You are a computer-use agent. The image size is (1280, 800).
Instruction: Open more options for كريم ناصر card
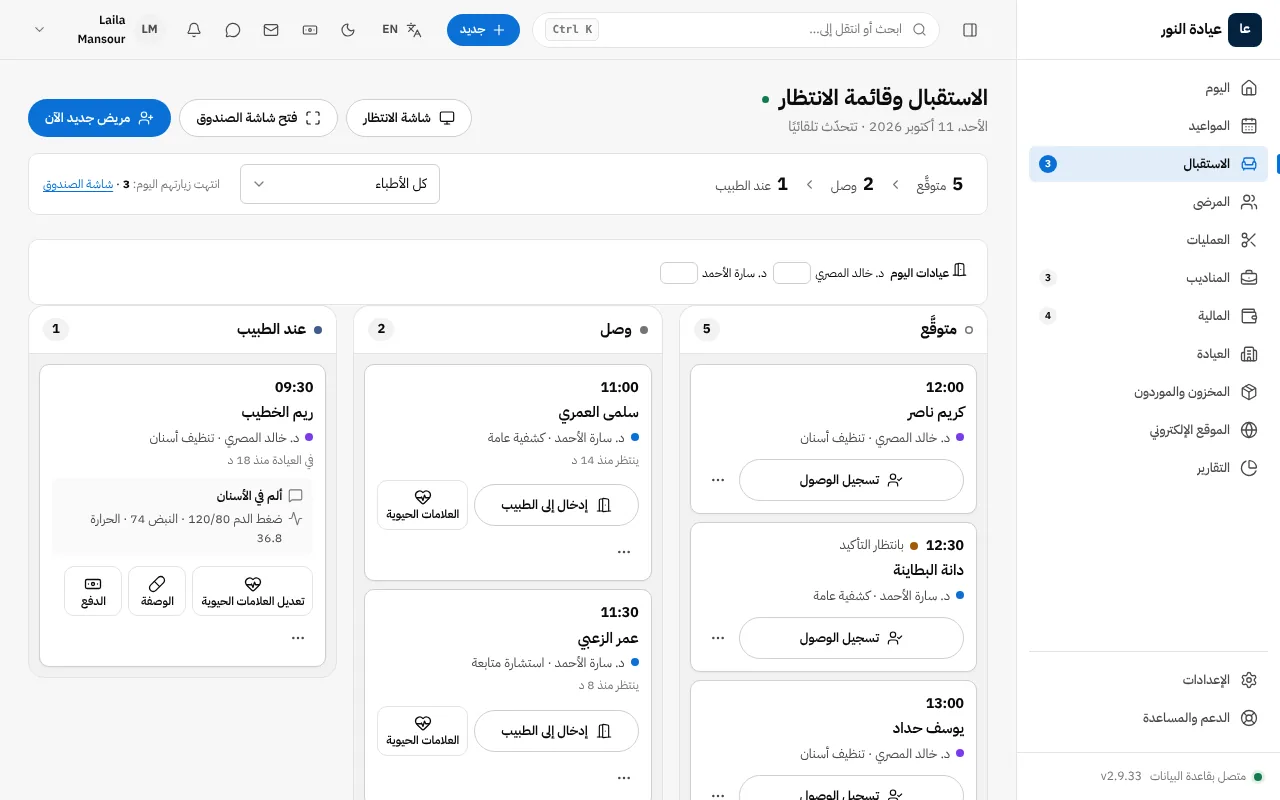click(x=718, y=480)
